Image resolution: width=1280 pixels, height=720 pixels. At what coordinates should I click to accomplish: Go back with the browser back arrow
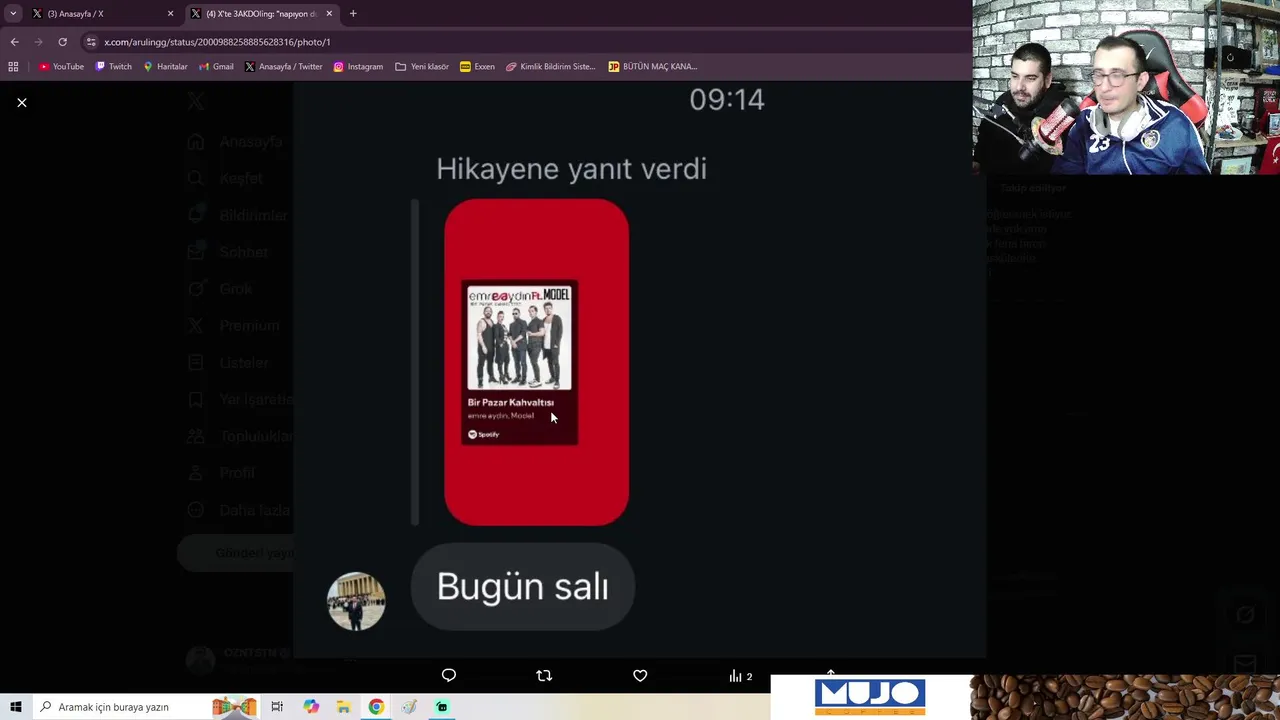click(x=14, y=42)
